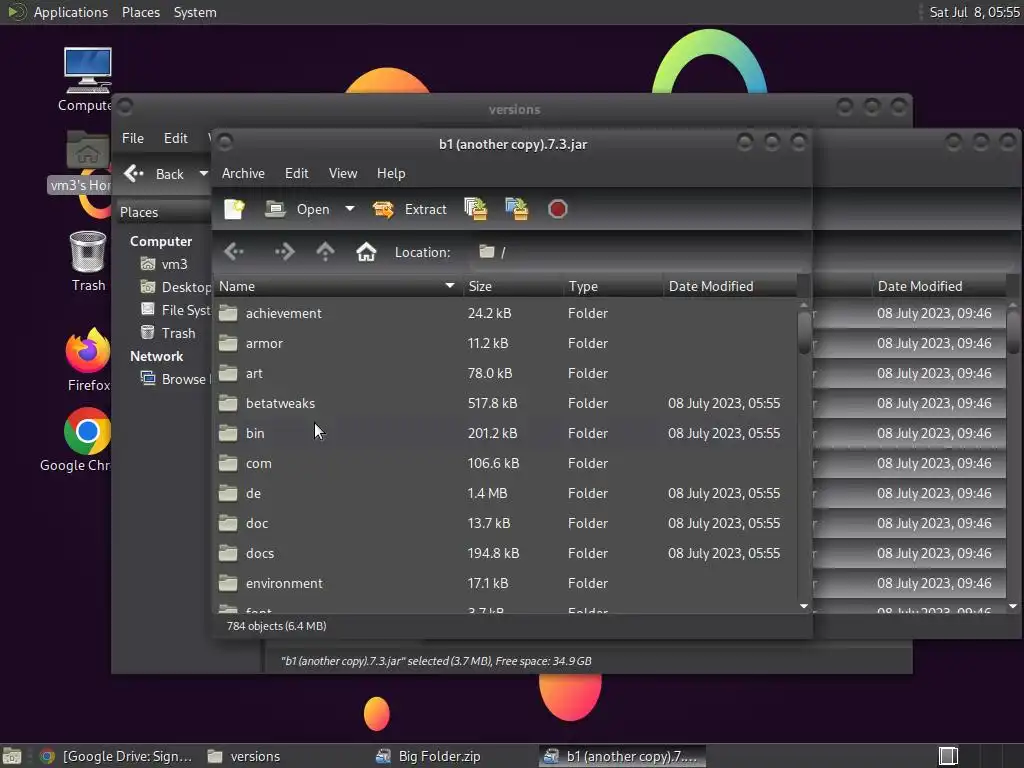This screenshot has width=1024, height=768.
Task: Open the File menu in versions window
Action: click(x=133, y=138)
